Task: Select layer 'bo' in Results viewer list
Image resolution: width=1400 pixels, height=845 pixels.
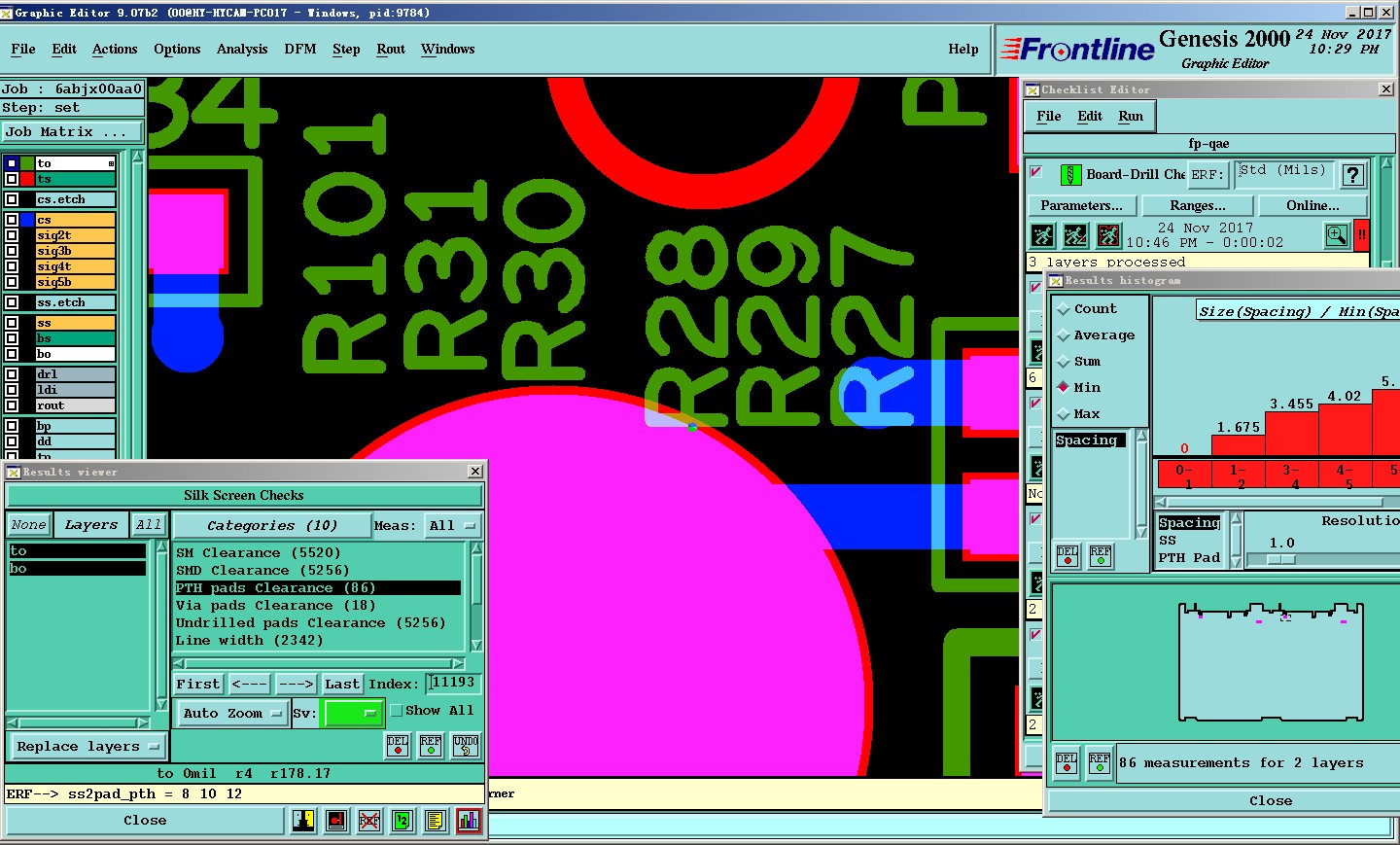Action: pos(78,569)
